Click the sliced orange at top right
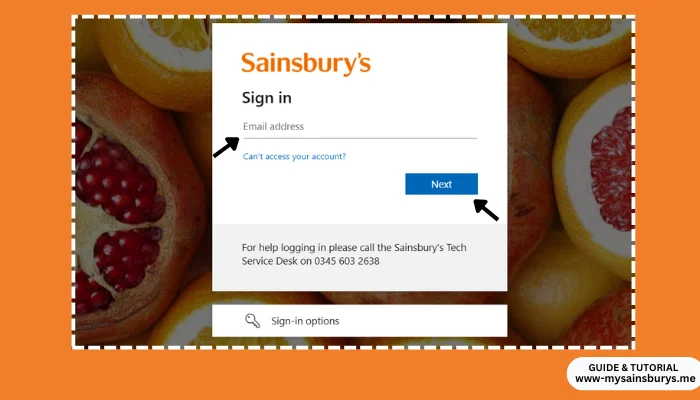The image size is (700, 400). coord(569,42)
